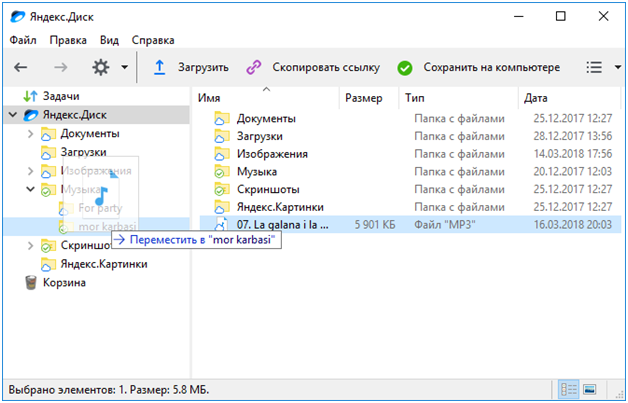Open Корзина trash in the sidebar

click(x=64, y=283)
